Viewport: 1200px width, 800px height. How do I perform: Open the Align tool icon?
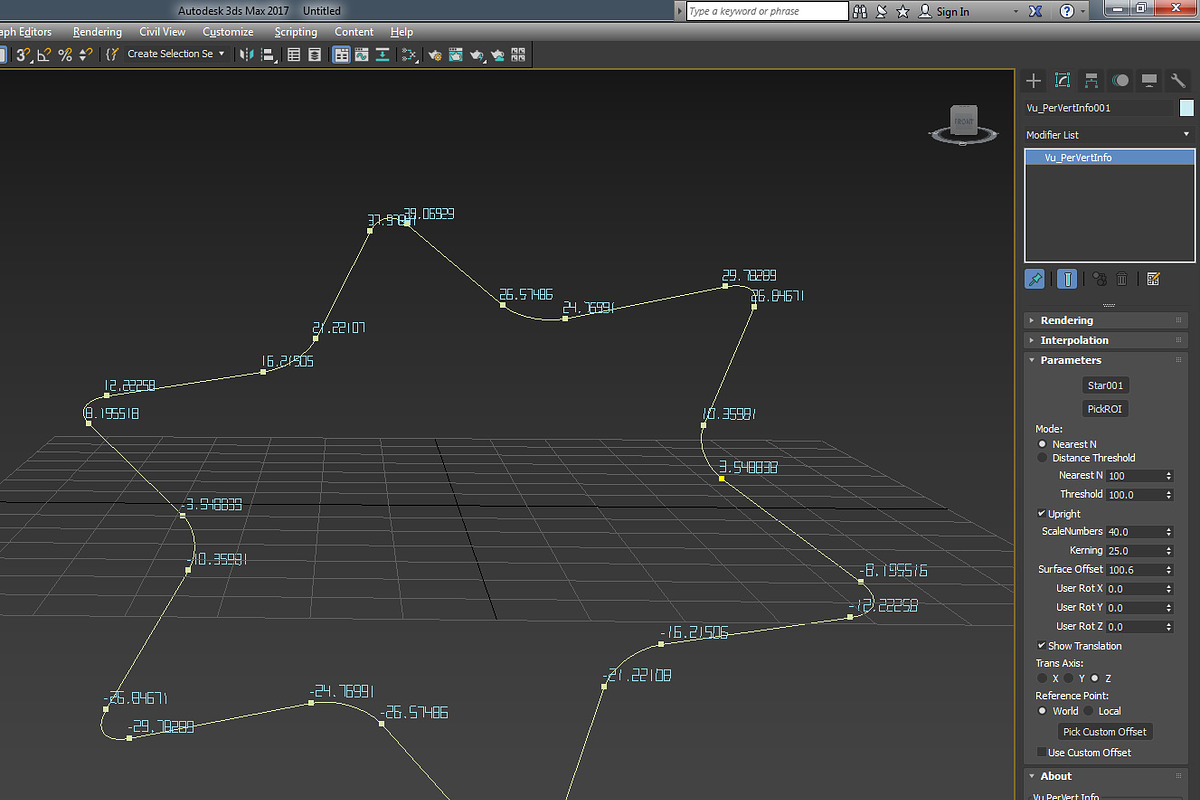pos(269,54)
